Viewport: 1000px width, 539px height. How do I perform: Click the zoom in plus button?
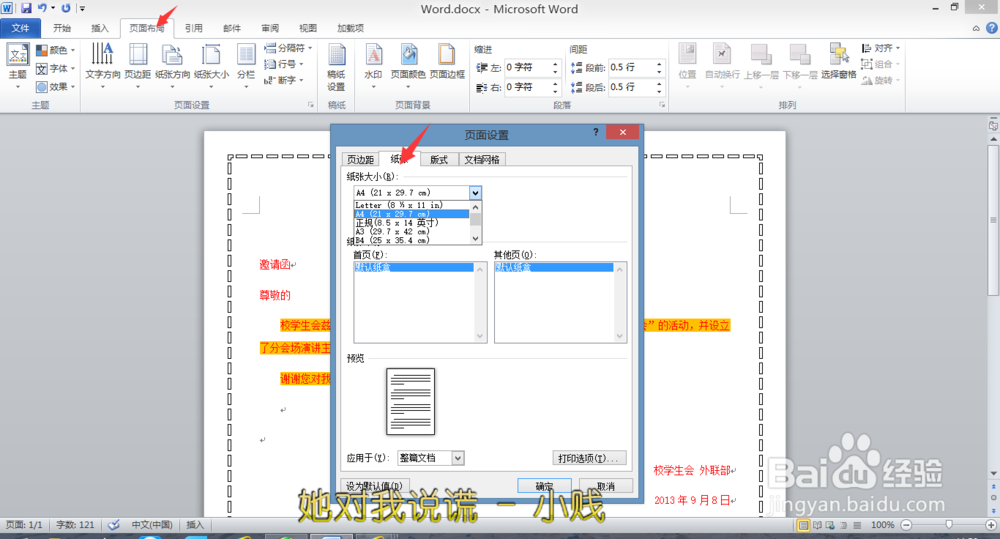990,524
